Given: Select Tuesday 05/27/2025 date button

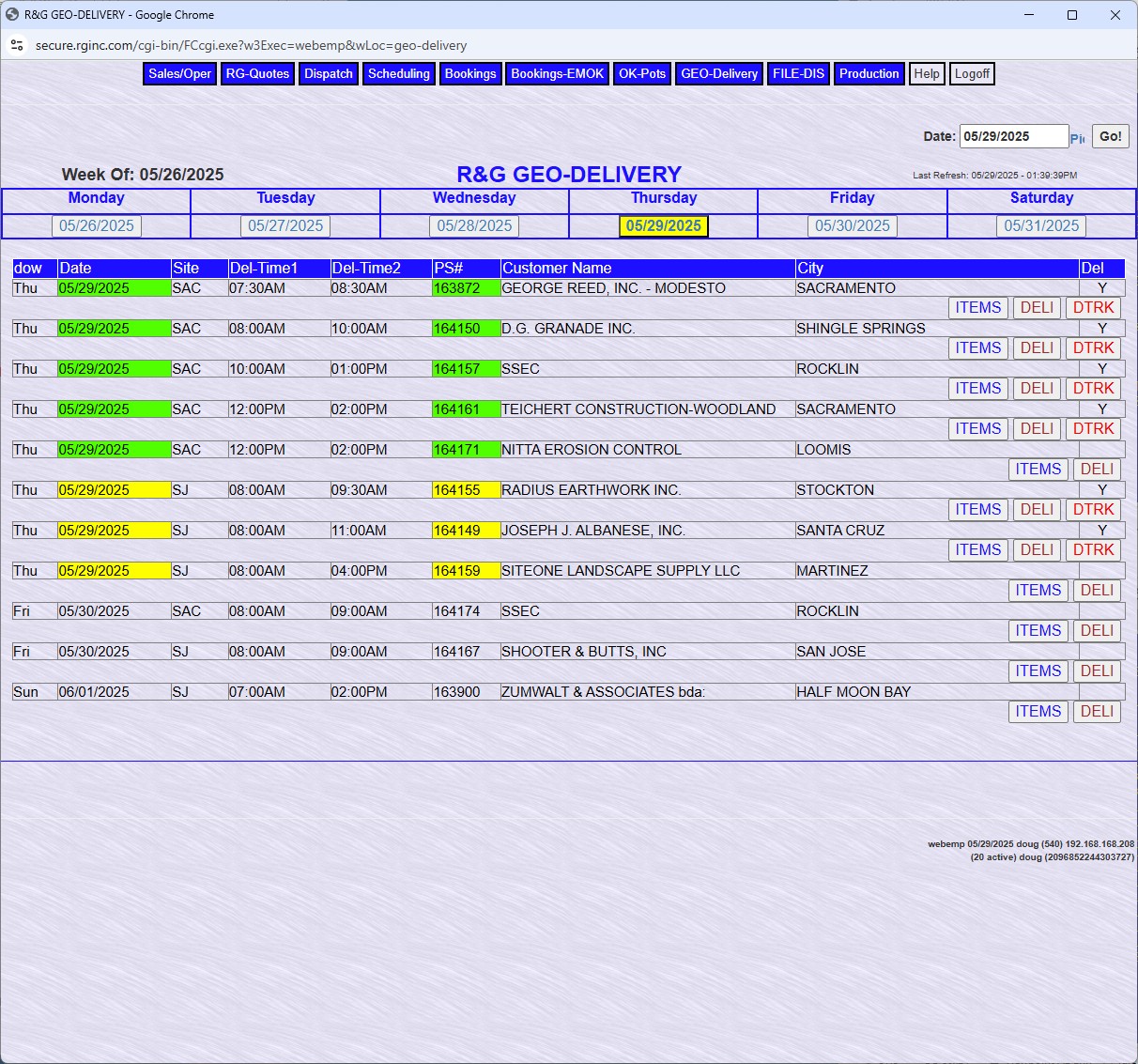Looking at the screenshot, I should tap(285, 226).
